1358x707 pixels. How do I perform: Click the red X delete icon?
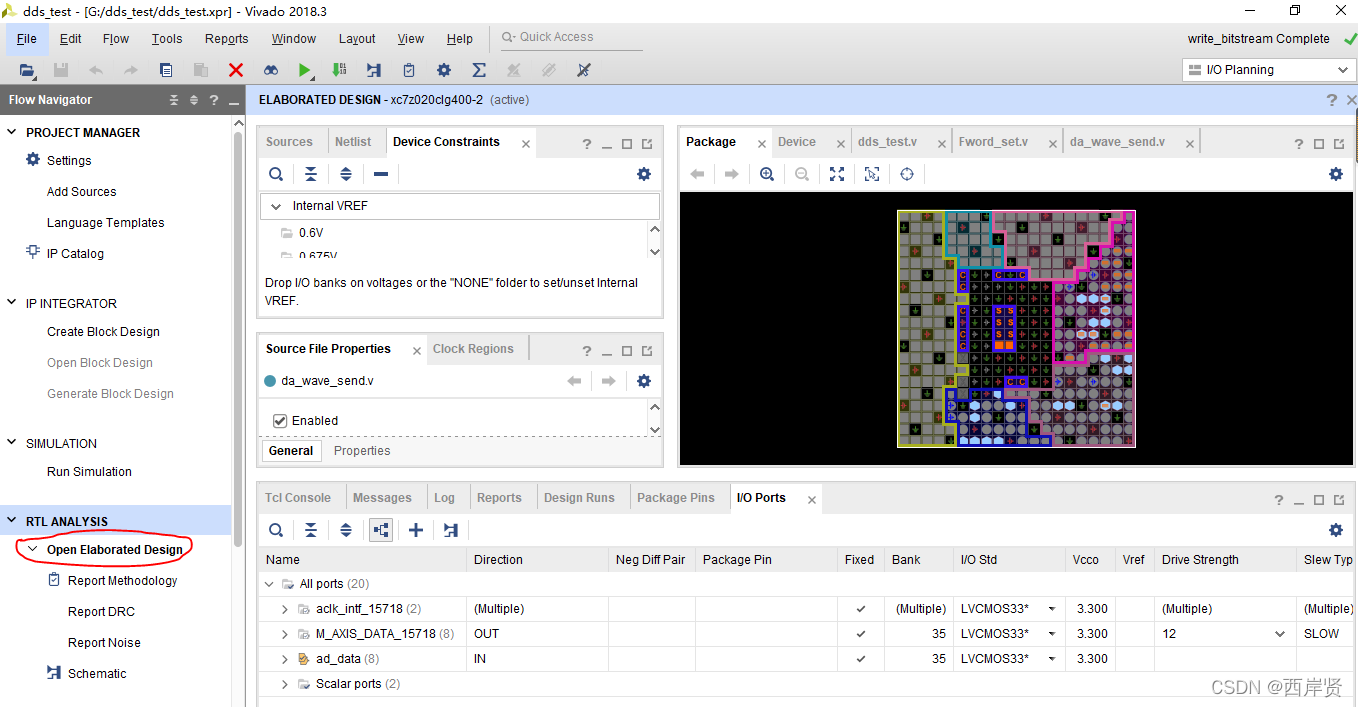click(x=236, y=70)
